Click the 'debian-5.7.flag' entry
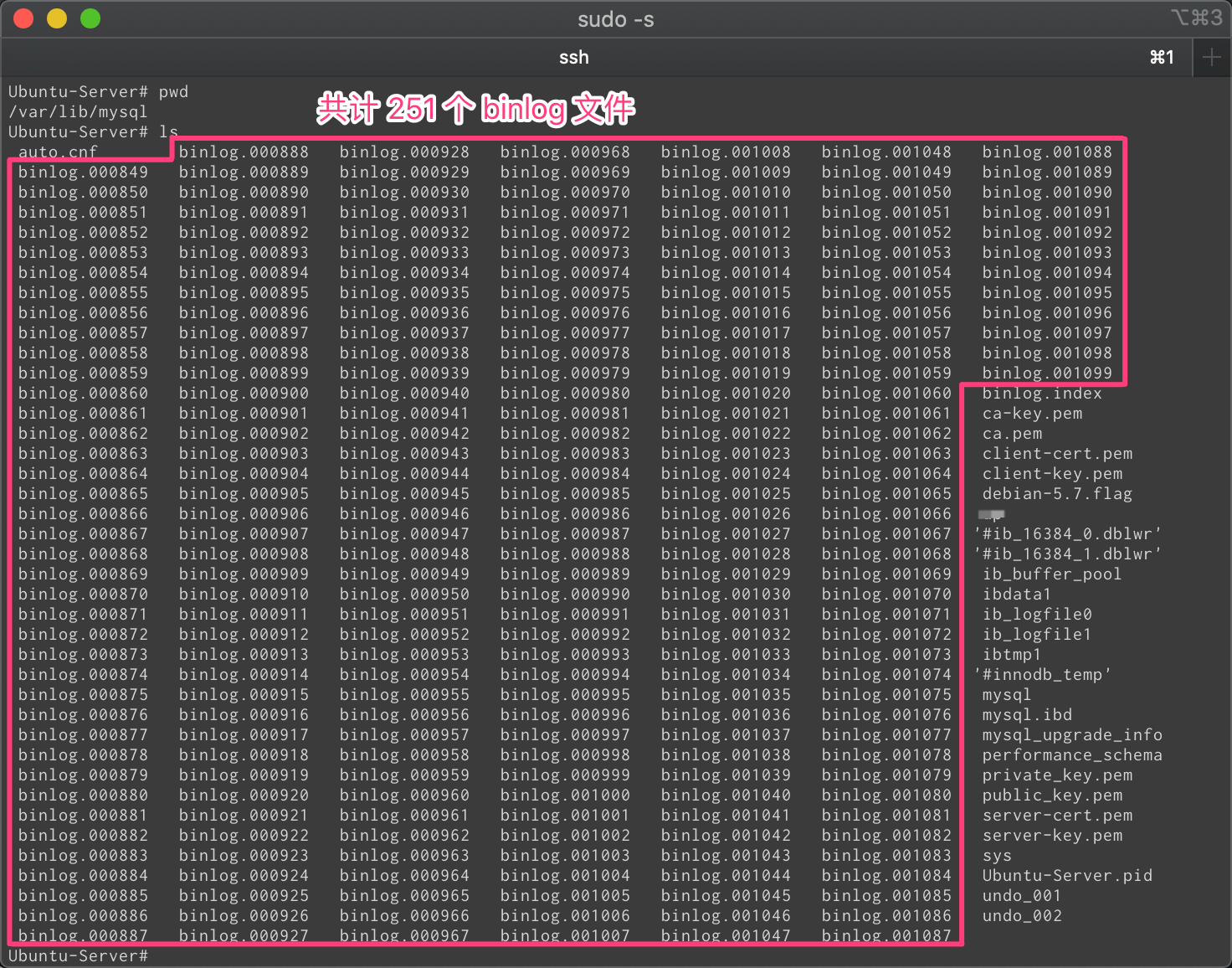The width and height of the screenshot is (1232, 968). [x=1057, y=494]
